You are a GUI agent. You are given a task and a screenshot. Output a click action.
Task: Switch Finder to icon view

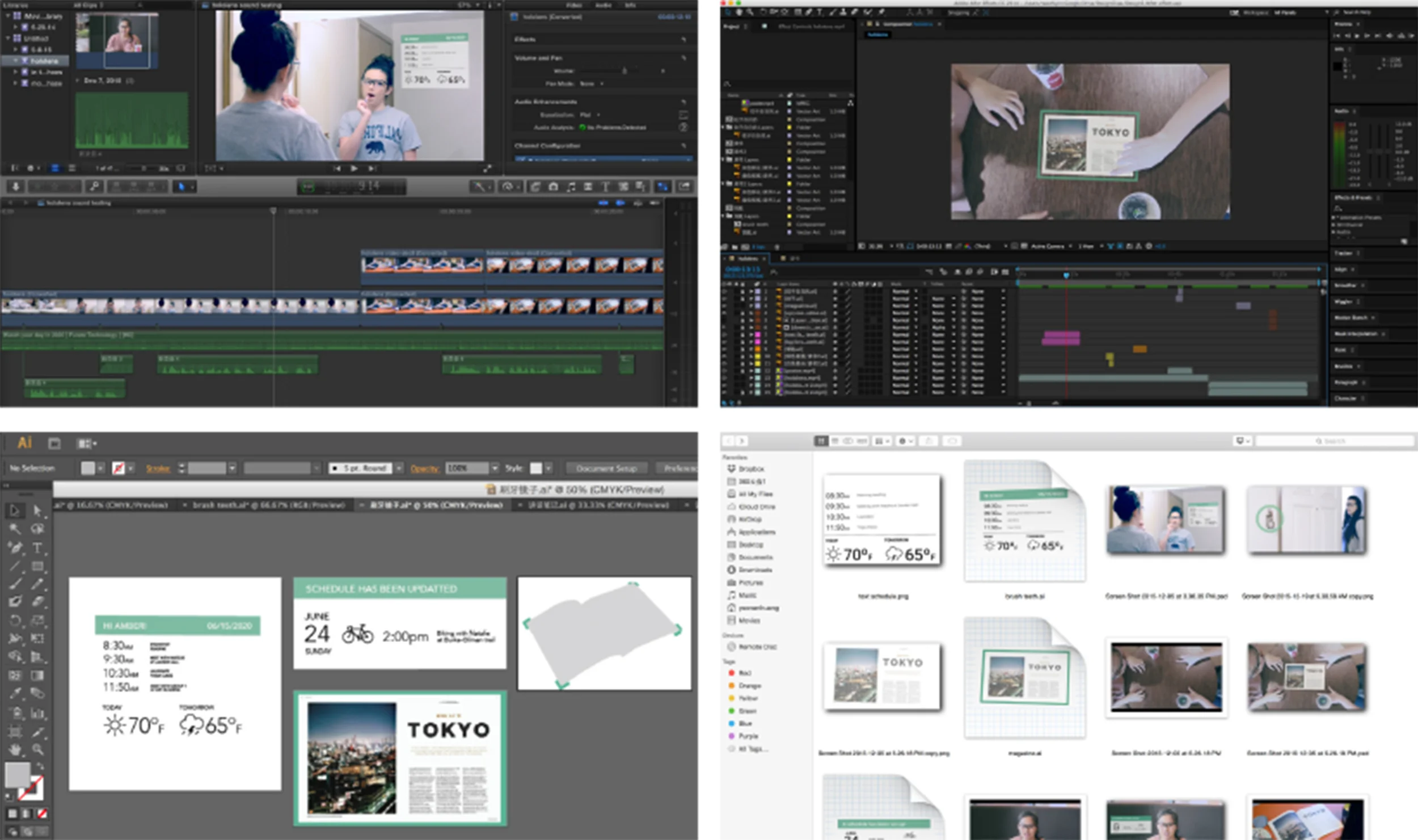[x=821, y=441]
